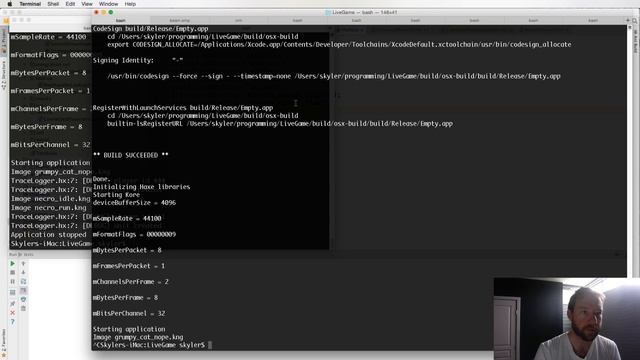Clear console with the trash icon
The image size is (640, 360).
coord(23,308)
